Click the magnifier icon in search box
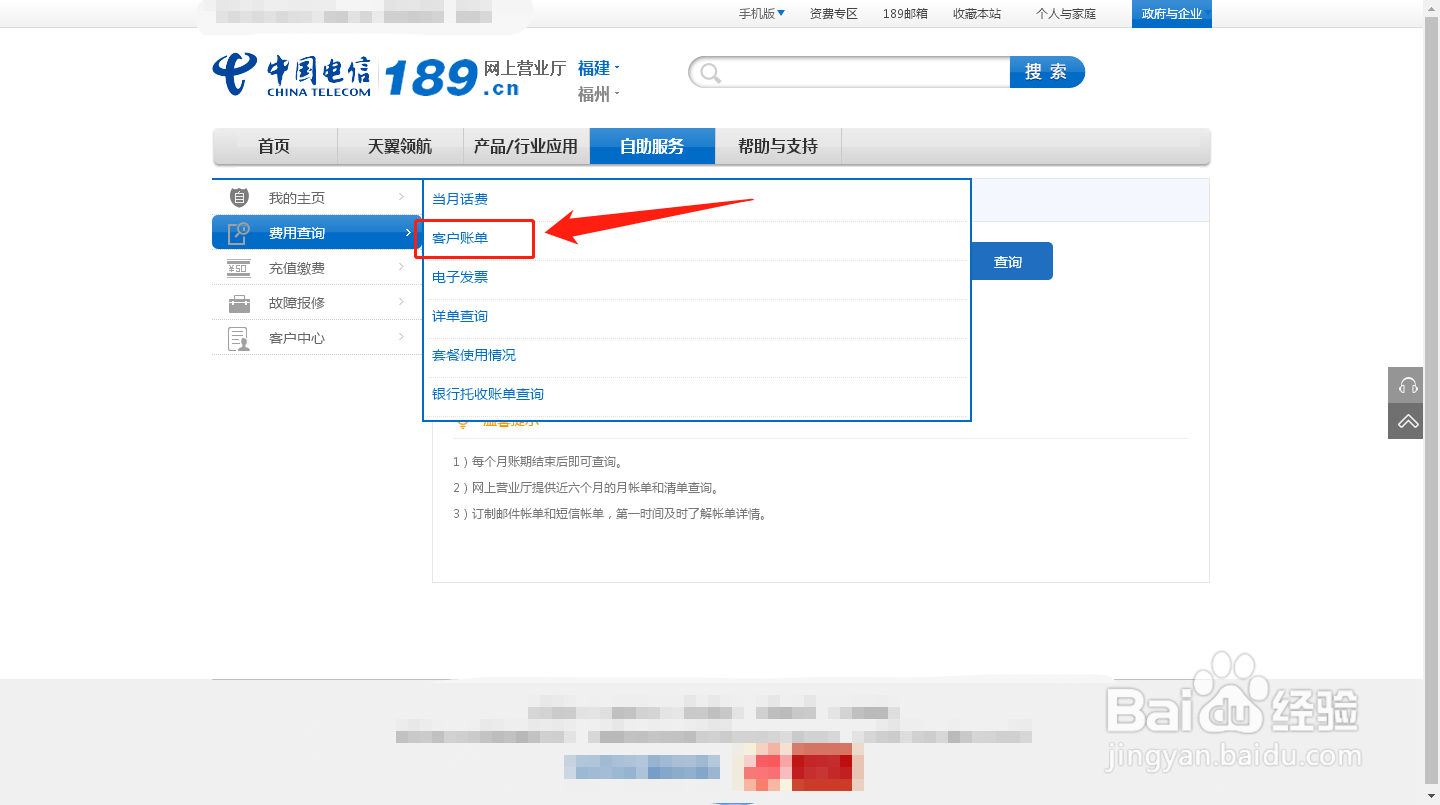Viewport: 1440px width, 805px height. coord(710,73)
